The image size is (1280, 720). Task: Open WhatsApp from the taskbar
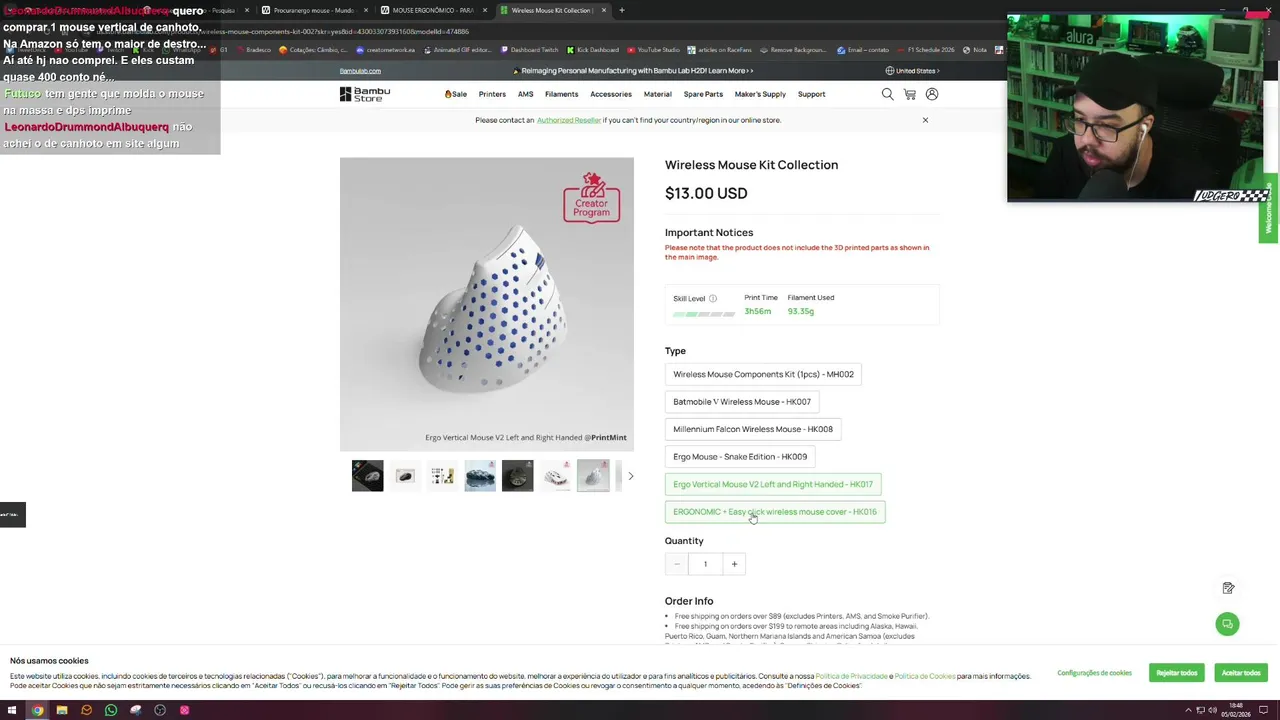(111, 710)
